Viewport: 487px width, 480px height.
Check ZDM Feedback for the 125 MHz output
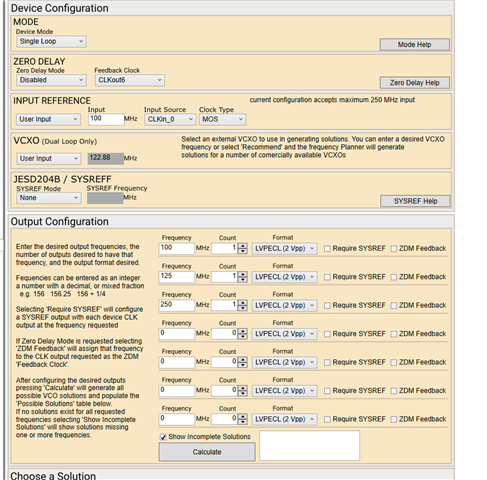394,277
